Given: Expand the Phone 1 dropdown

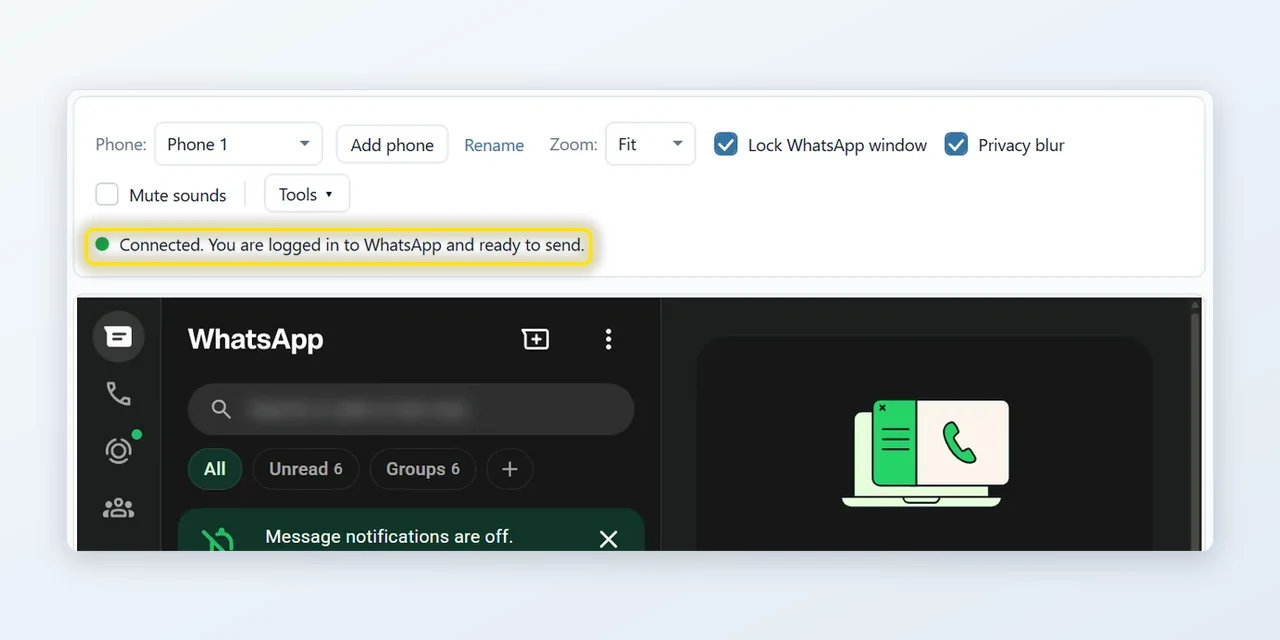Looking at the screenshot, I should [238, 144].
